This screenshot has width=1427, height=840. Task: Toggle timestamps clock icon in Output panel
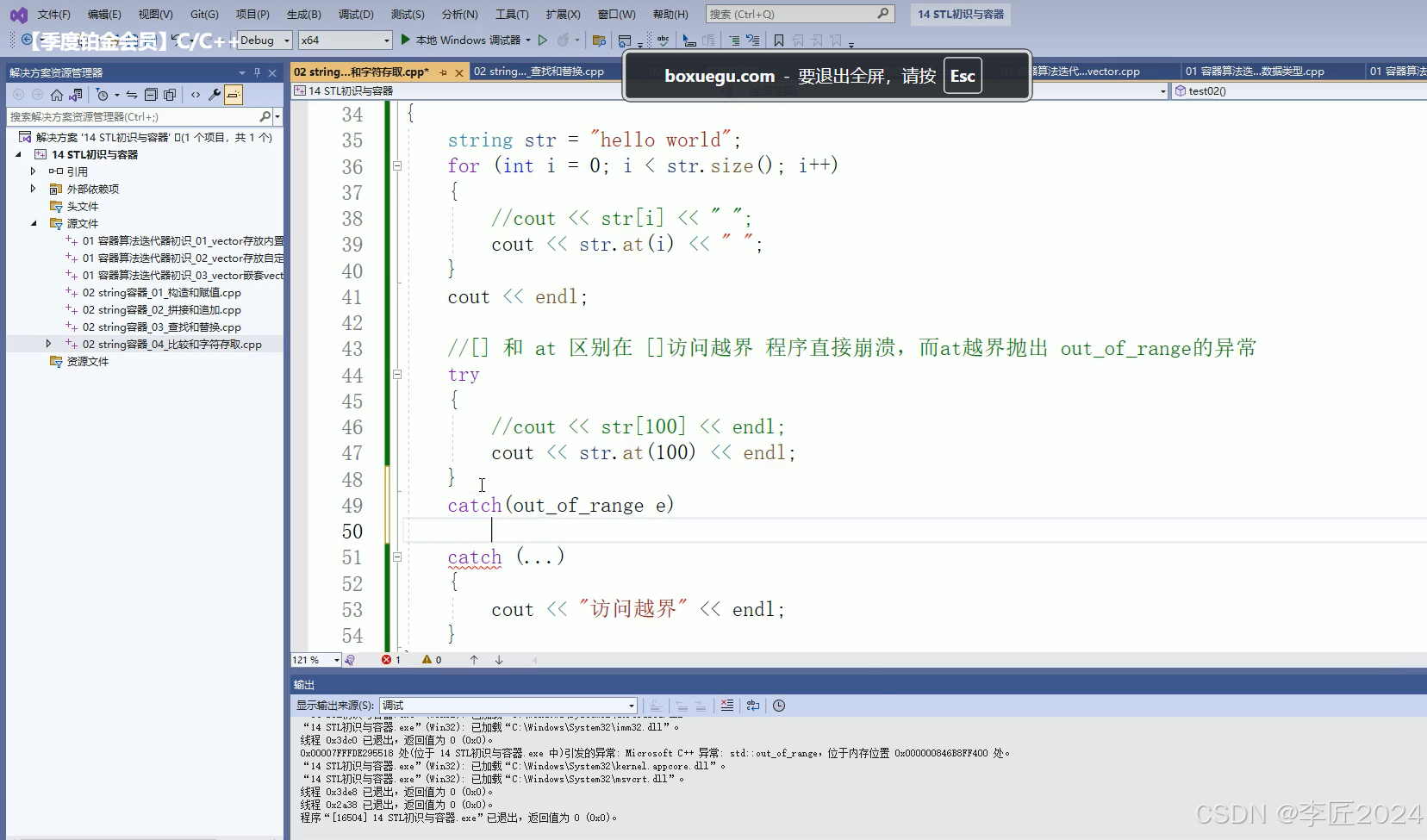pyautogui.click(x=779, y=706)
